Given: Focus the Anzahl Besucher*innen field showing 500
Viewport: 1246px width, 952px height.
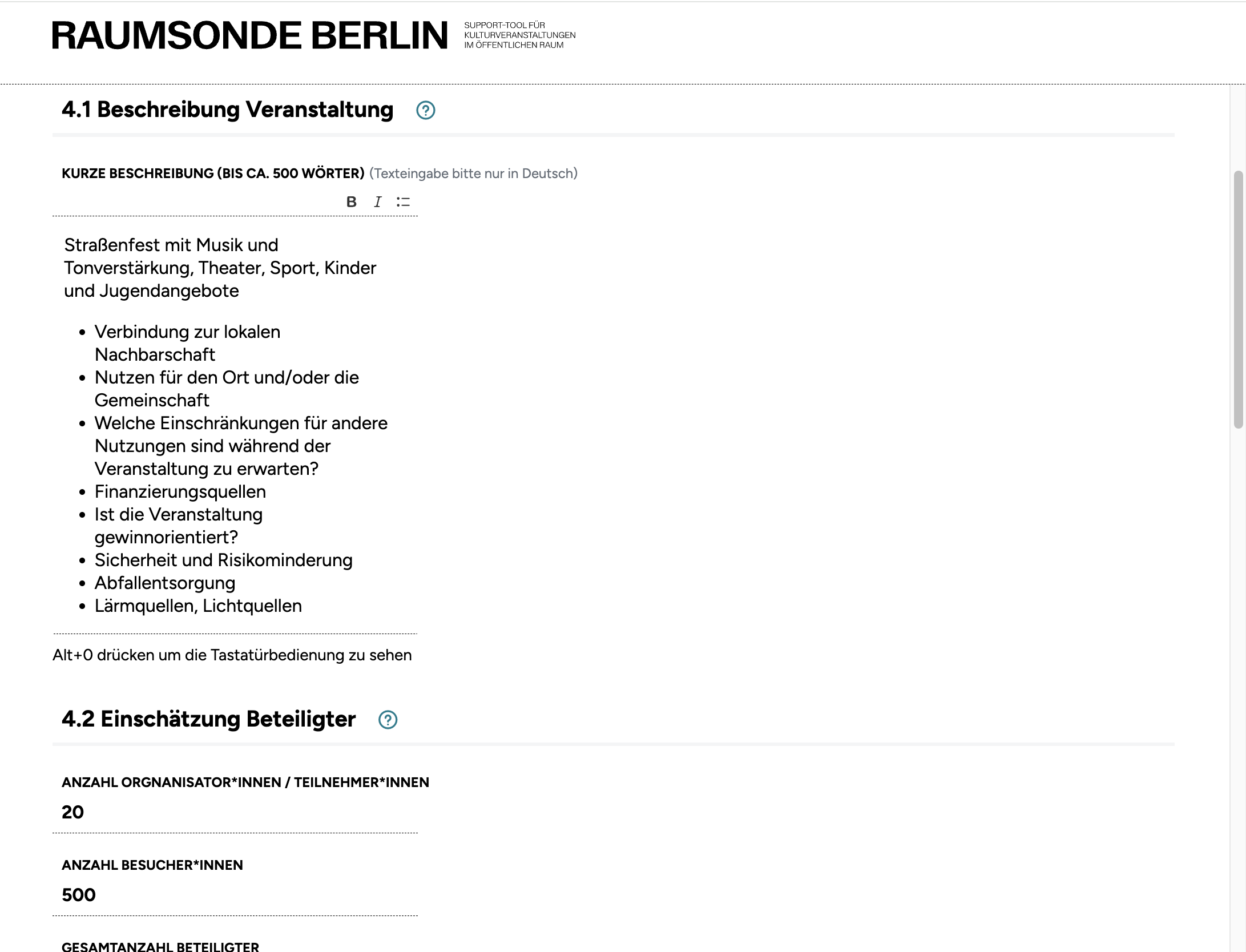Looking at the screenshot, I should click(235, 895).
